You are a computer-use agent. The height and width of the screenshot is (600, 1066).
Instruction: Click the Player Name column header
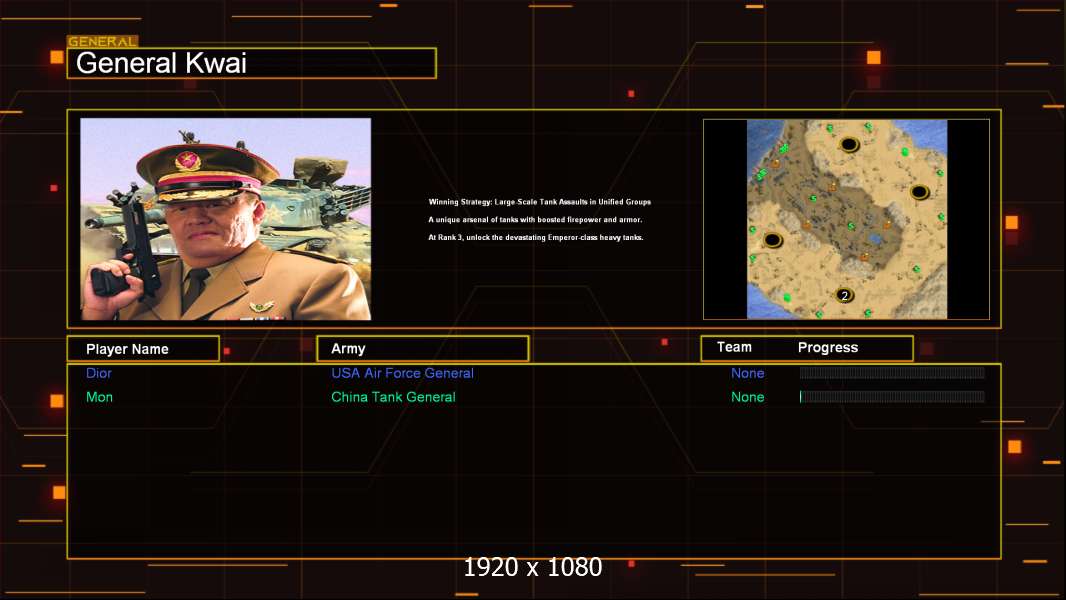pyautogui.click(x=143, y=349)
